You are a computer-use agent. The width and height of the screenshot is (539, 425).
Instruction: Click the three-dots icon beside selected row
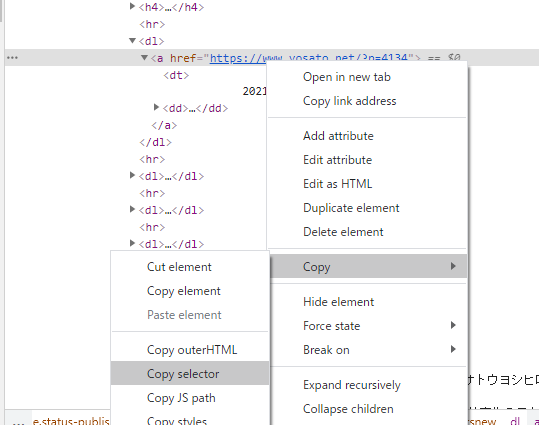pyautogui.click(x=12, y=58)
